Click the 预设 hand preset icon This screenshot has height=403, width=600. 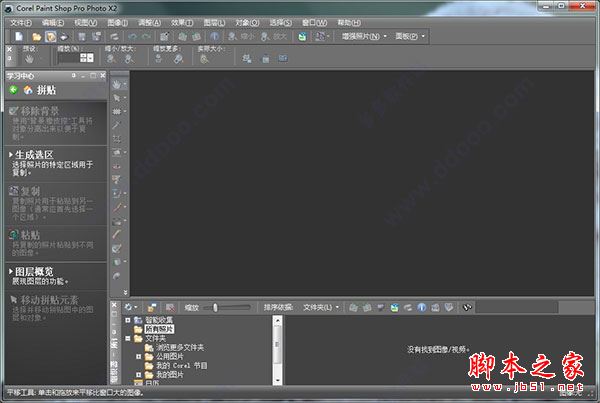tap(29, 59)
